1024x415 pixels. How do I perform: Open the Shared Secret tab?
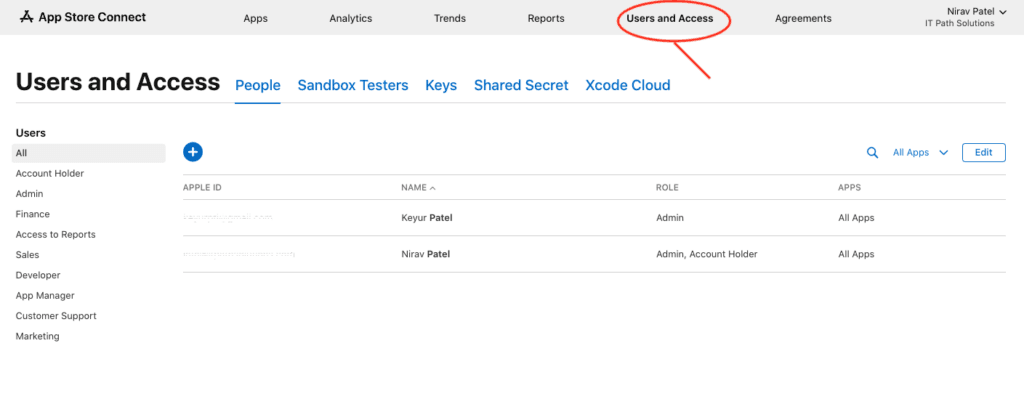[x=521, y=85]
